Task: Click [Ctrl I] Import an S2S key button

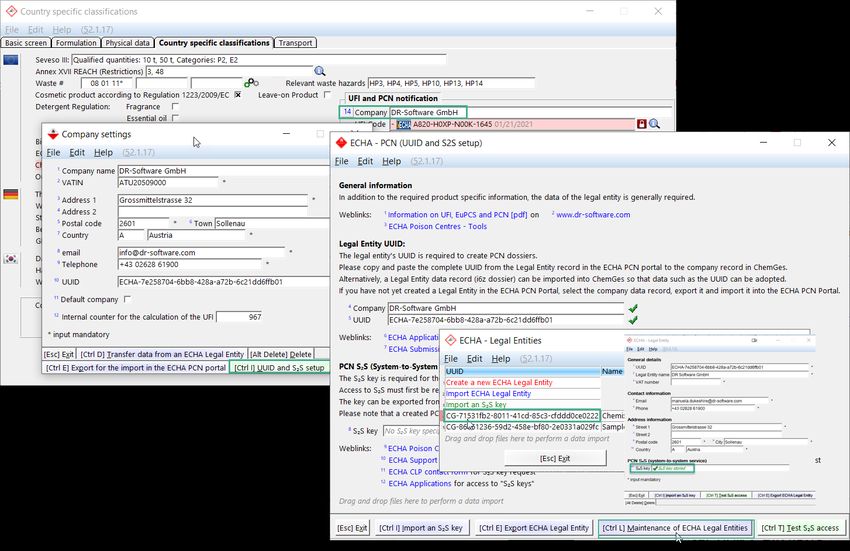Action: pyautogui.click(x=421, y=528)
